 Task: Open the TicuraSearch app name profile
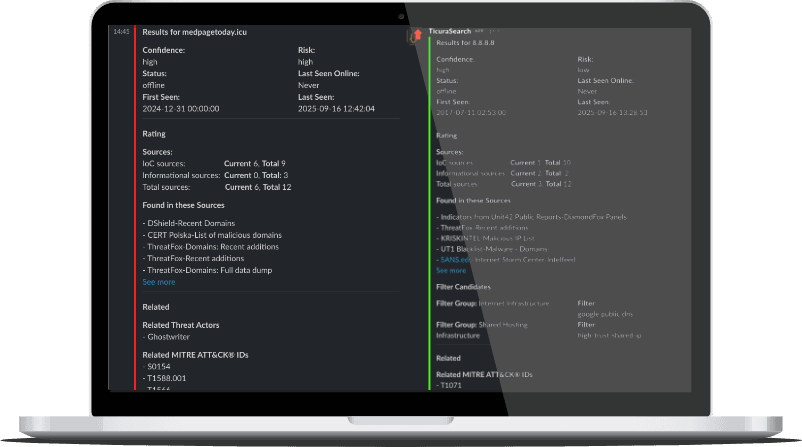point(450,32)
